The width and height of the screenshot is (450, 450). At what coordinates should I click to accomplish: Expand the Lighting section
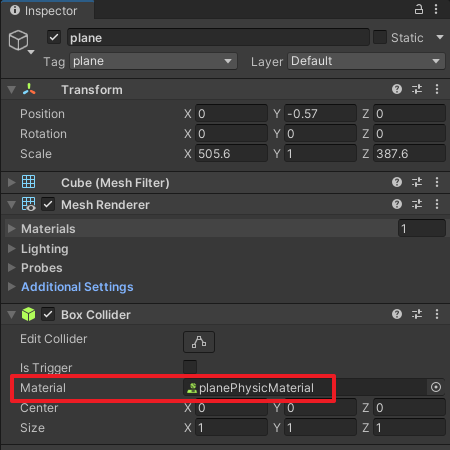[12, 248]
